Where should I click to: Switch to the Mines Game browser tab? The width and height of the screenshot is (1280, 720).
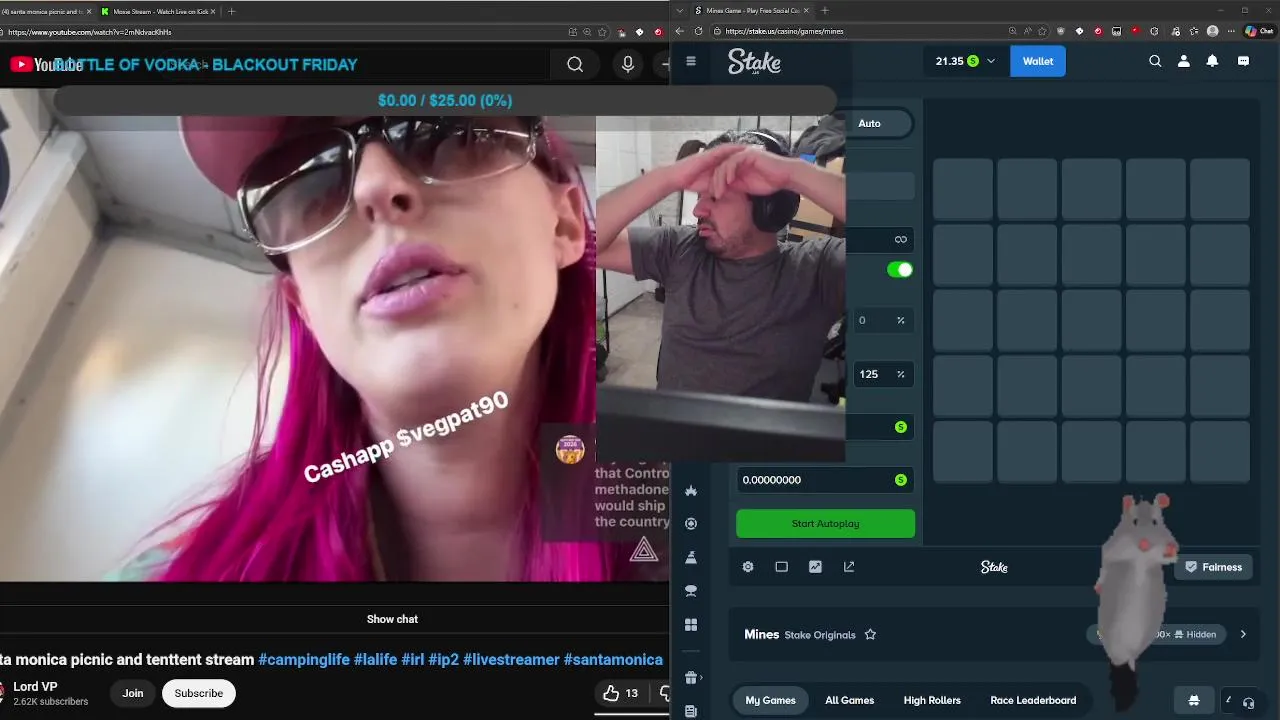tap(752, 11)
